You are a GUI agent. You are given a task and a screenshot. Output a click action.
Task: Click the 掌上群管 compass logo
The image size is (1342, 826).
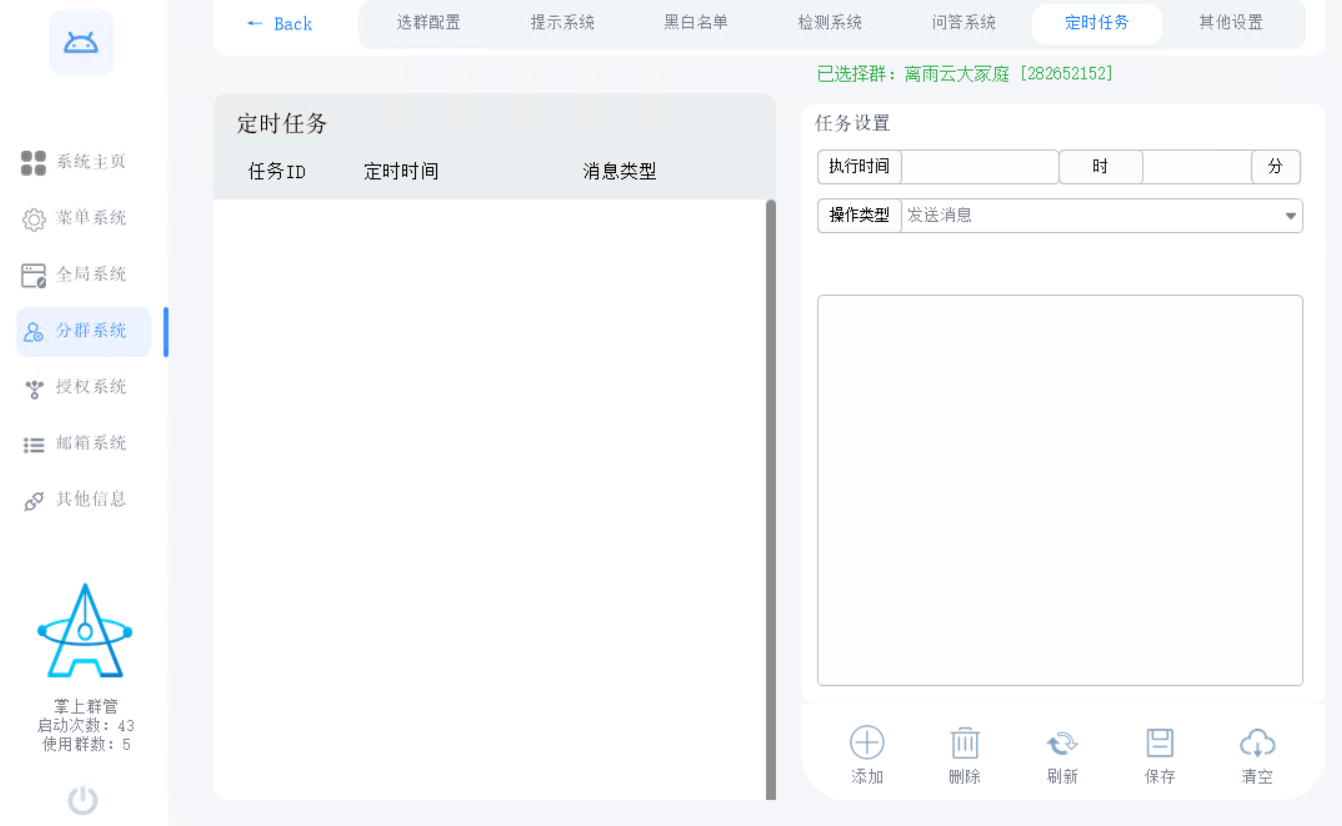tap(85, 631)
